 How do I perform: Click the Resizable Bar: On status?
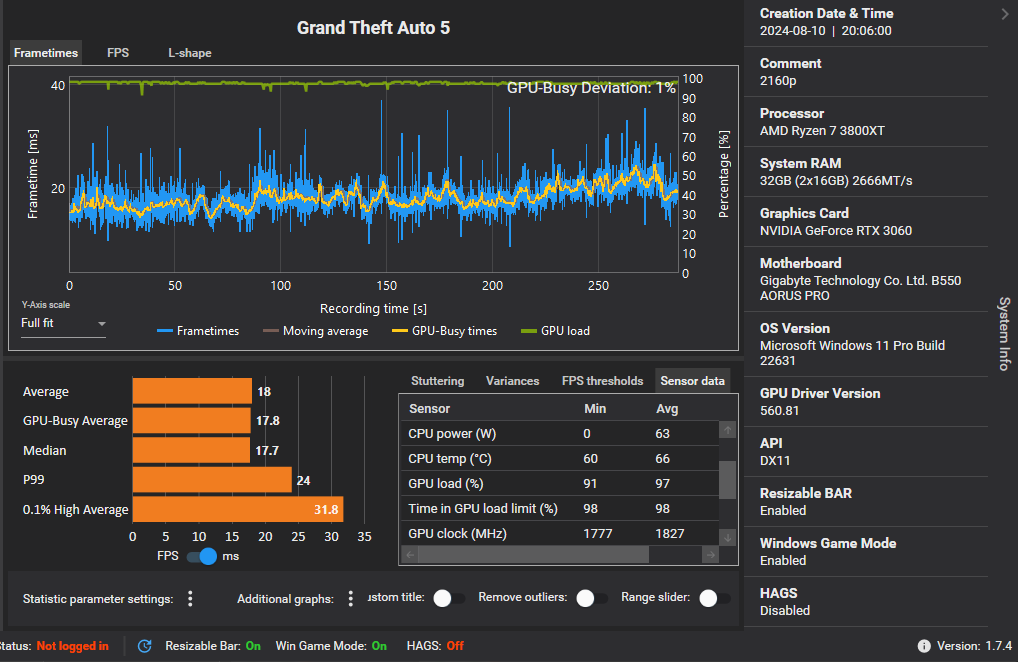tap(213, 646)
